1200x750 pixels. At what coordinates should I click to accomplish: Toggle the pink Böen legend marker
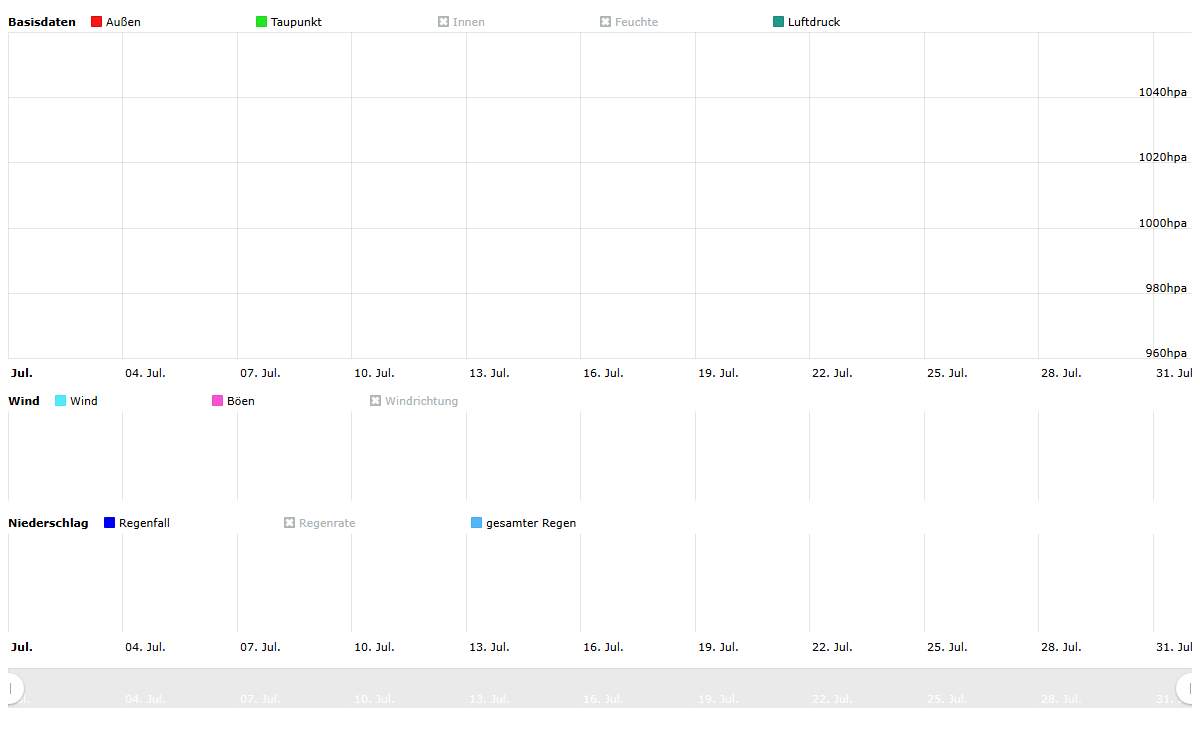[217, 401]
